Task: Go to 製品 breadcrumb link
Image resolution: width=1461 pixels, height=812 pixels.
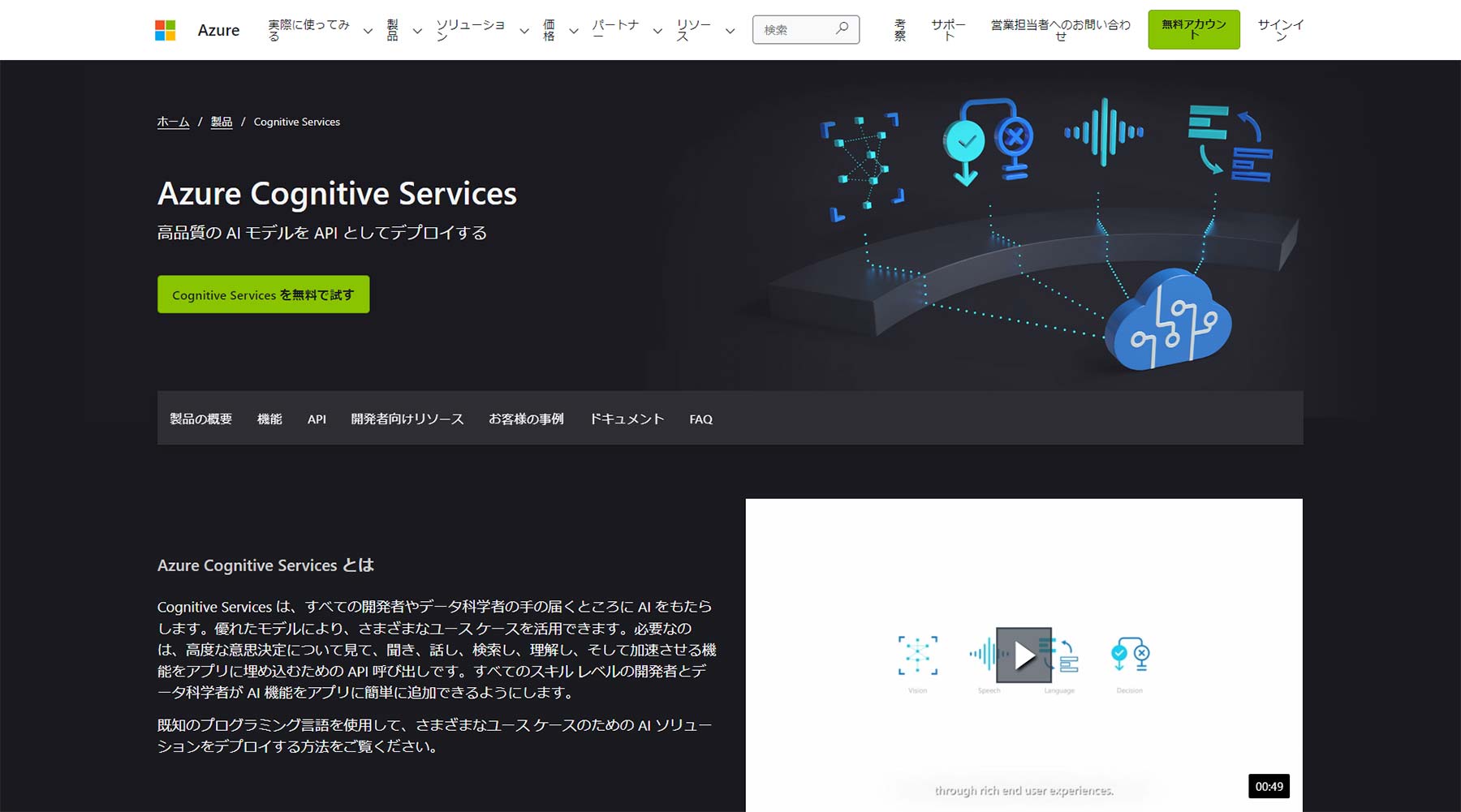Action: click(x=222, y=122)
